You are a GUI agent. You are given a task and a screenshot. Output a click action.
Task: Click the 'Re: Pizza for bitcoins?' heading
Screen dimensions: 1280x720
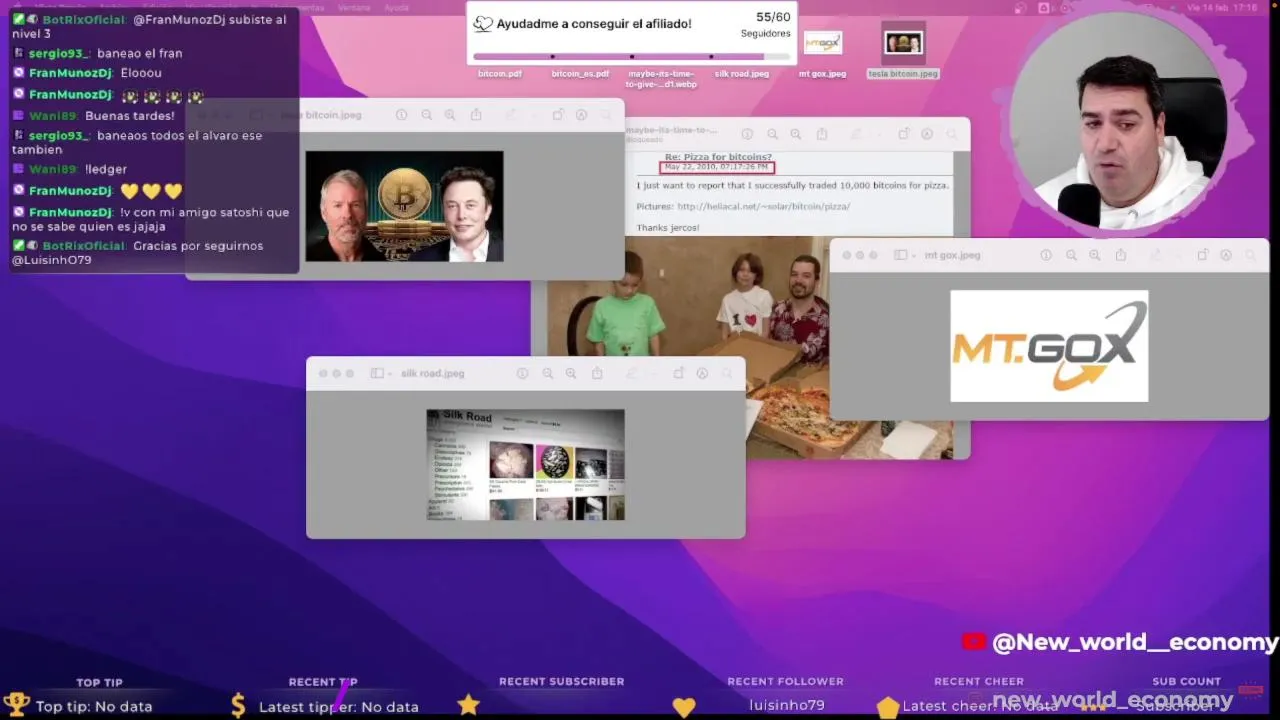(x=718, y=157)
